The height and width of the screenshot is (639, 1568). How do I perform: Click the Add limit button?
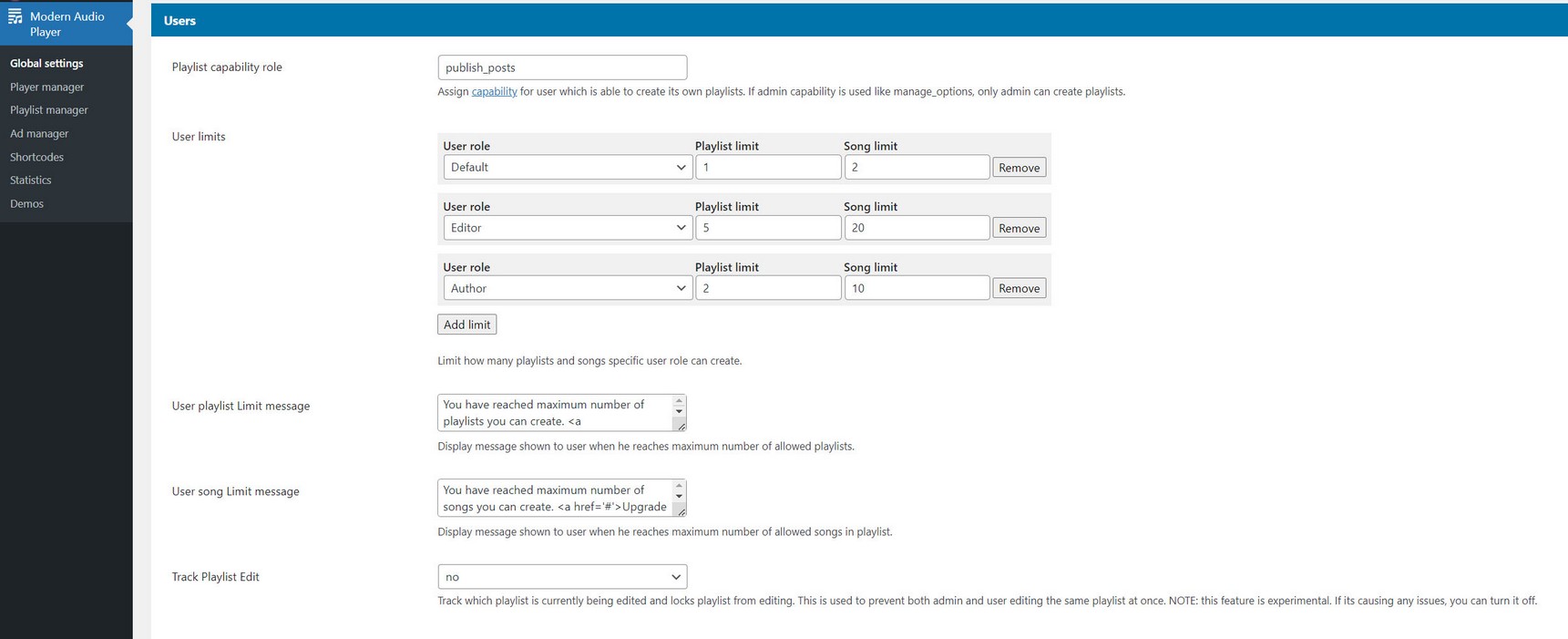click(466, 325)
